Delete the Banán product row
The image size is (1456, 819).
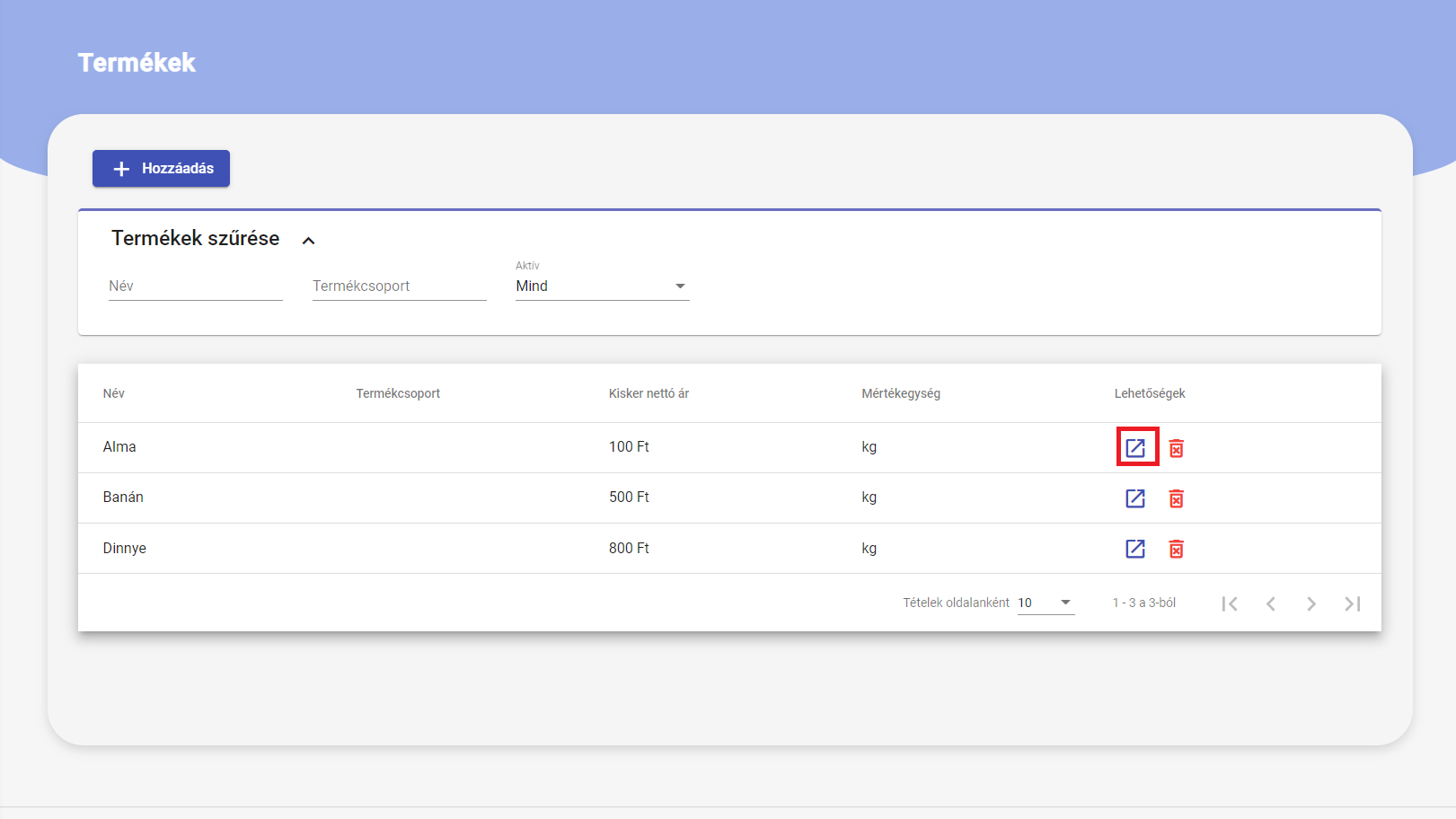[1176, 498]
